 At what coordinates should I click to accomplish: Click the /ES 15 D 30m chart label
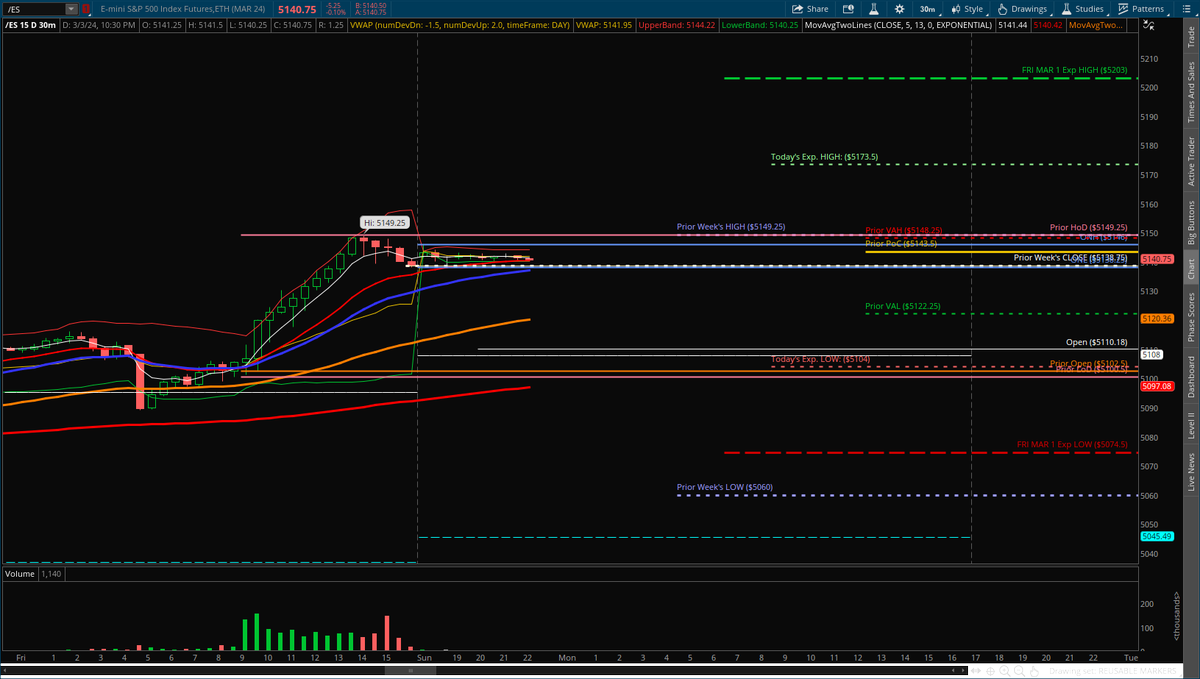[30, 25]
